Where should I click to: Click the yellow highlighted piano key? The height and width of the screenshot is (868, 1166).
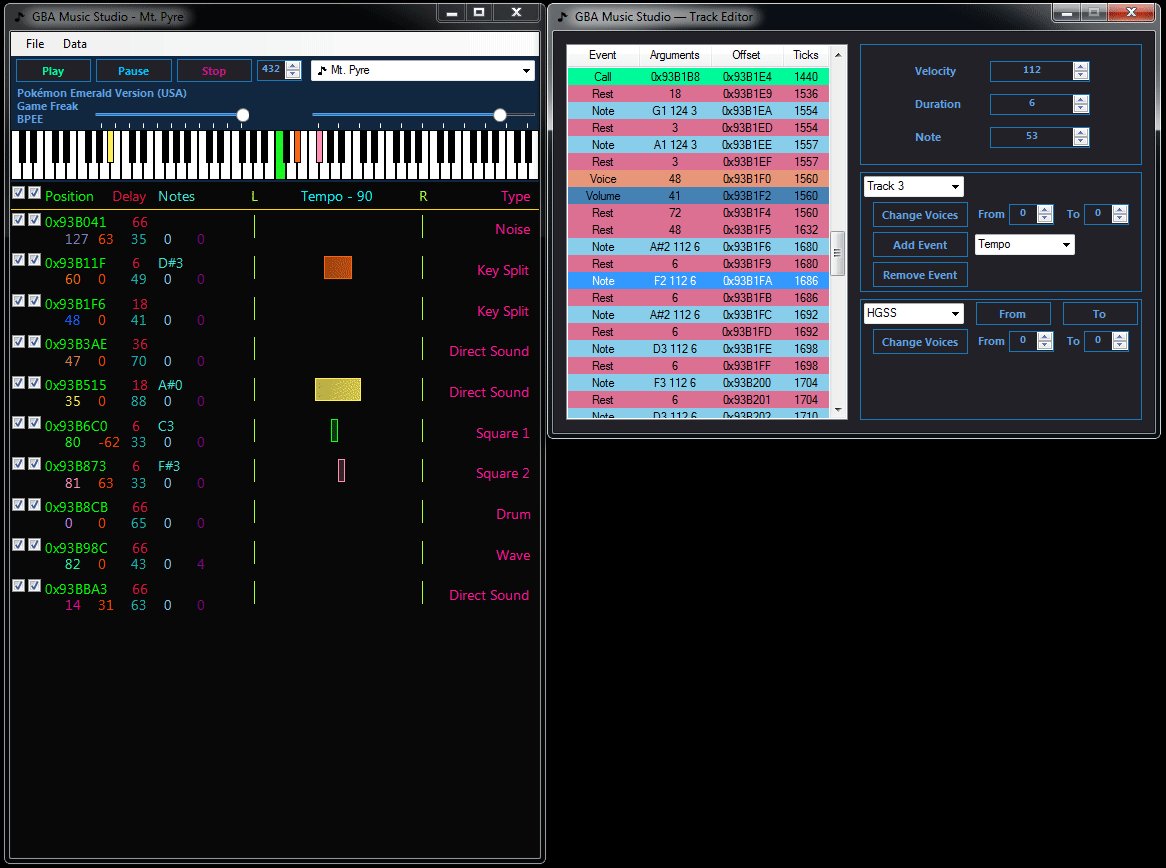coord(110,147)
